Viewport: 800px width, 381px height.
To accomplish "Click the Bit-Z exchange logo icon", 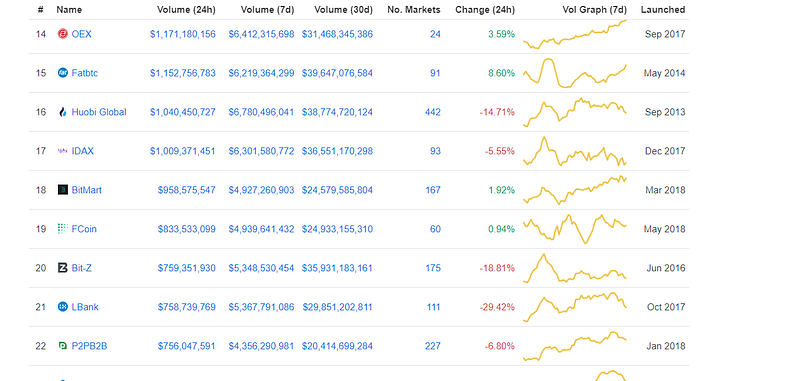I will point(63,268).
